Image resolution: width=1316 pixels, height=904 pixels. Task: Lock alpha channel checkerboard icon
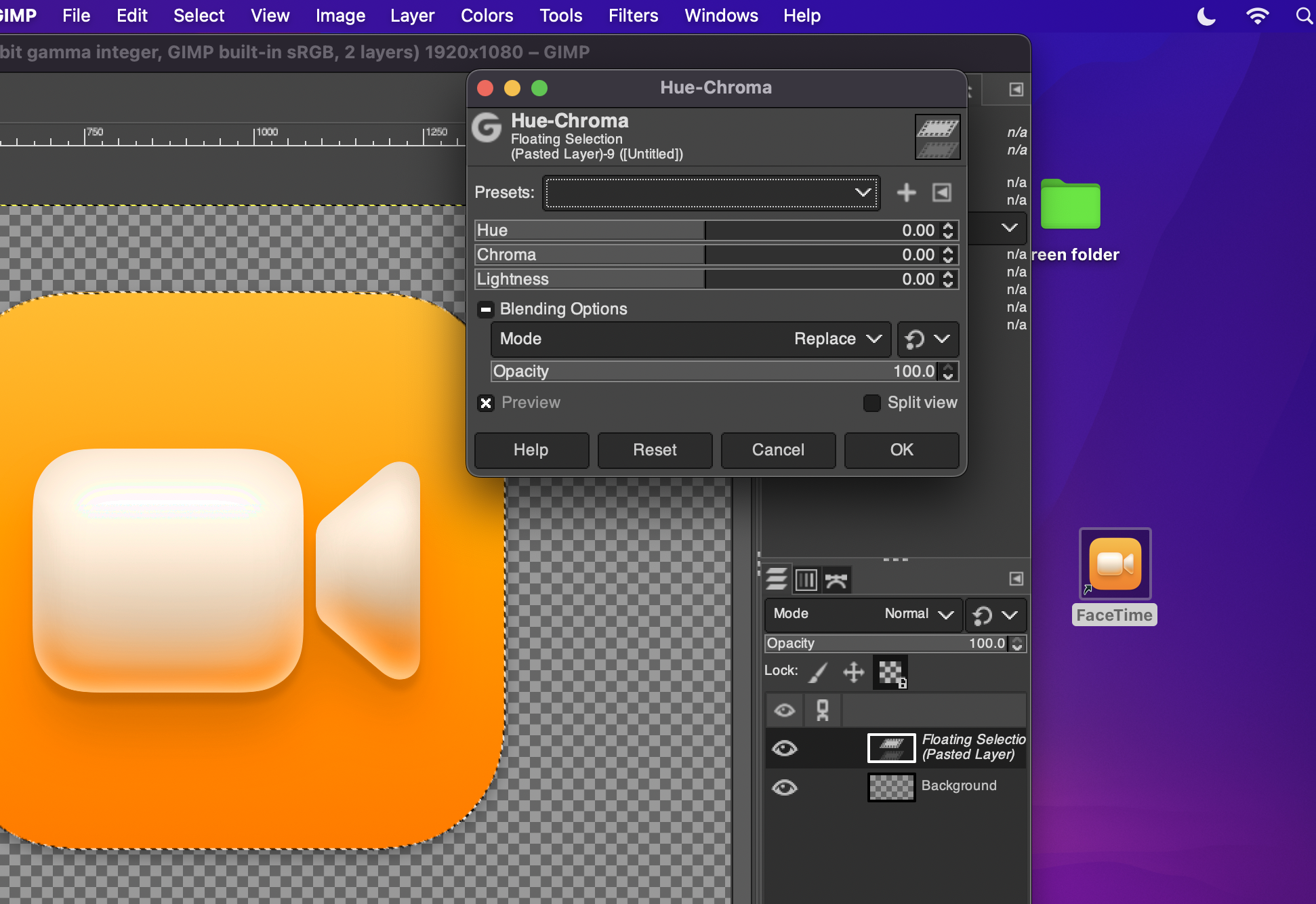click(890, 672)
